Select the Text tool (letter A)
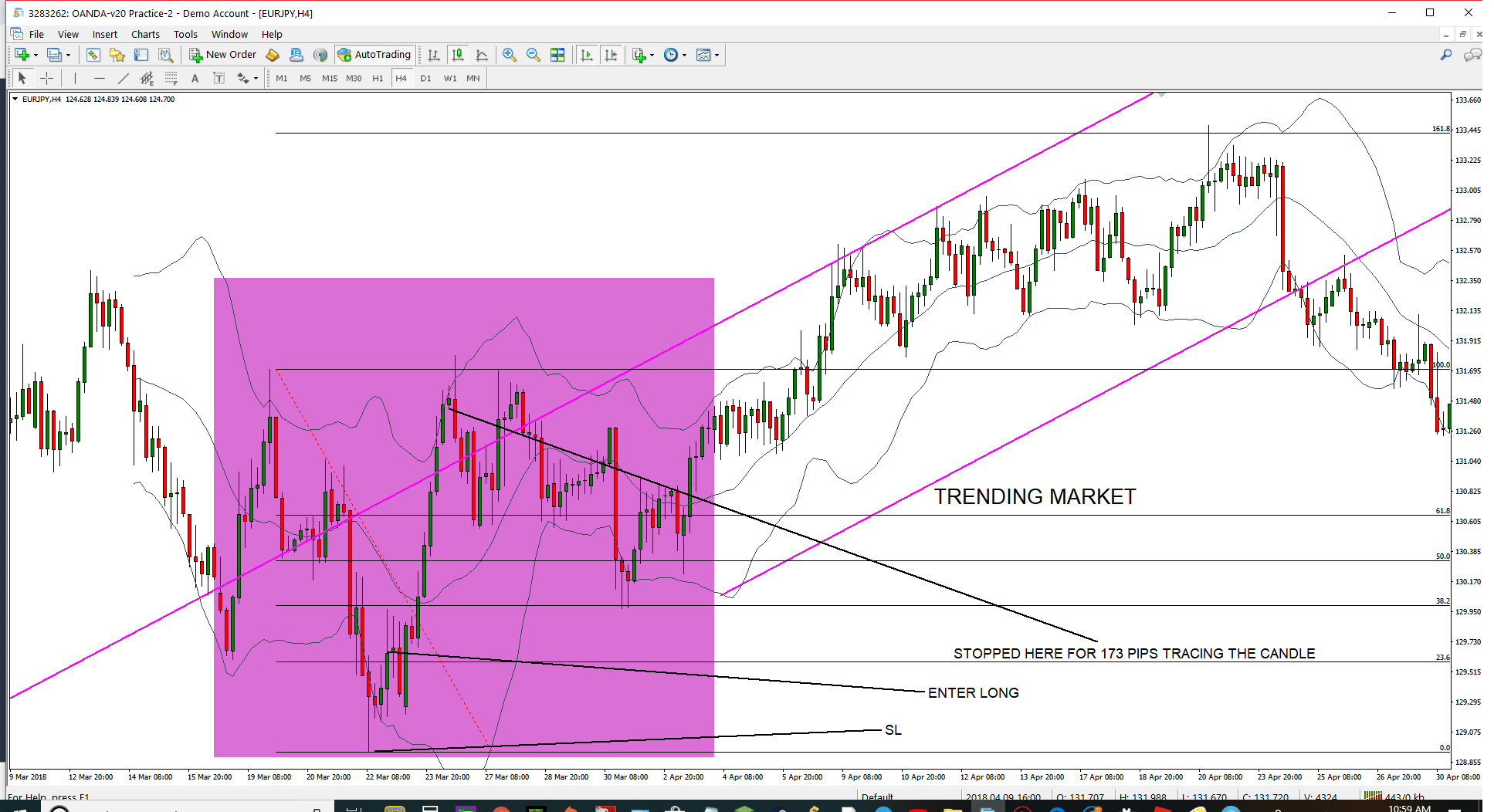 pos(195,78)
